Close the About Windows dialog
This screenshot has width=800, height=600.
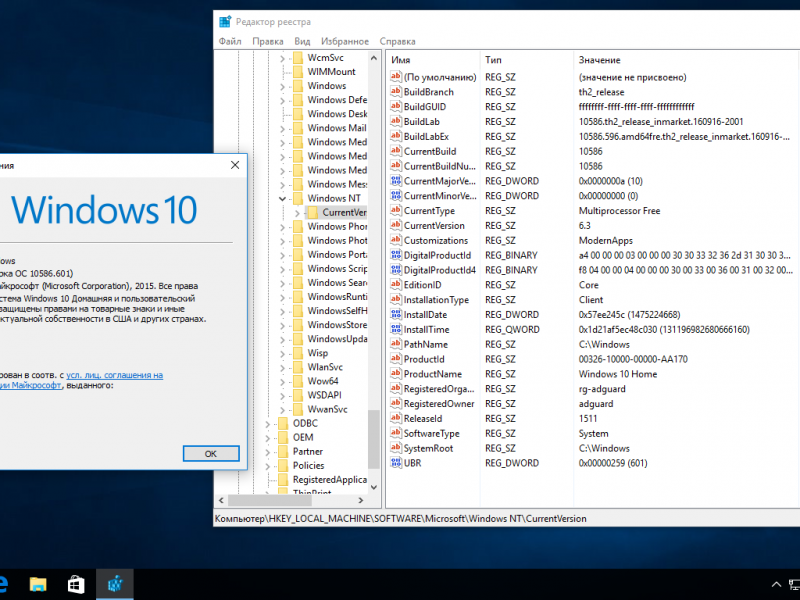[235, 165]
